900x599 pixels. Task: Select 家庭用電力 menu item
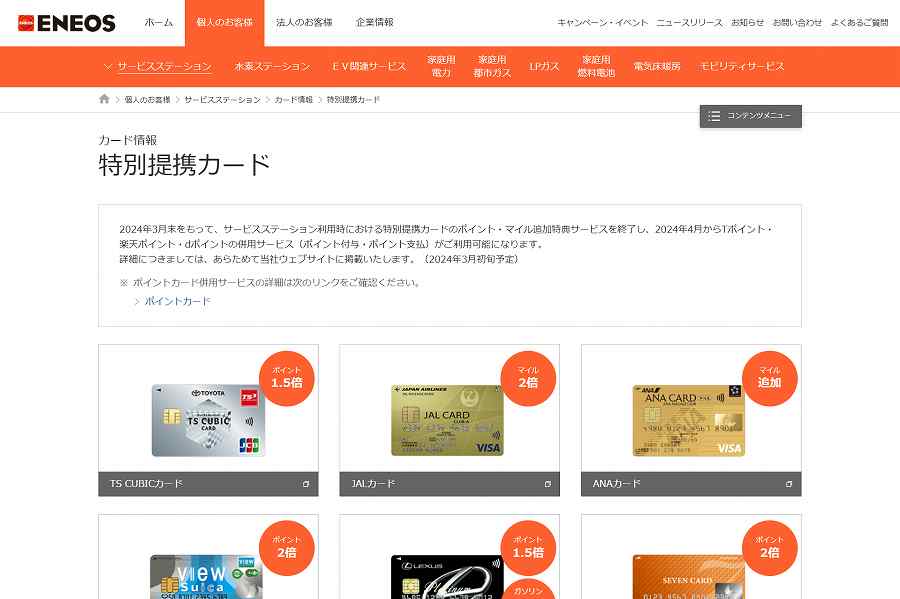point(441,67)
